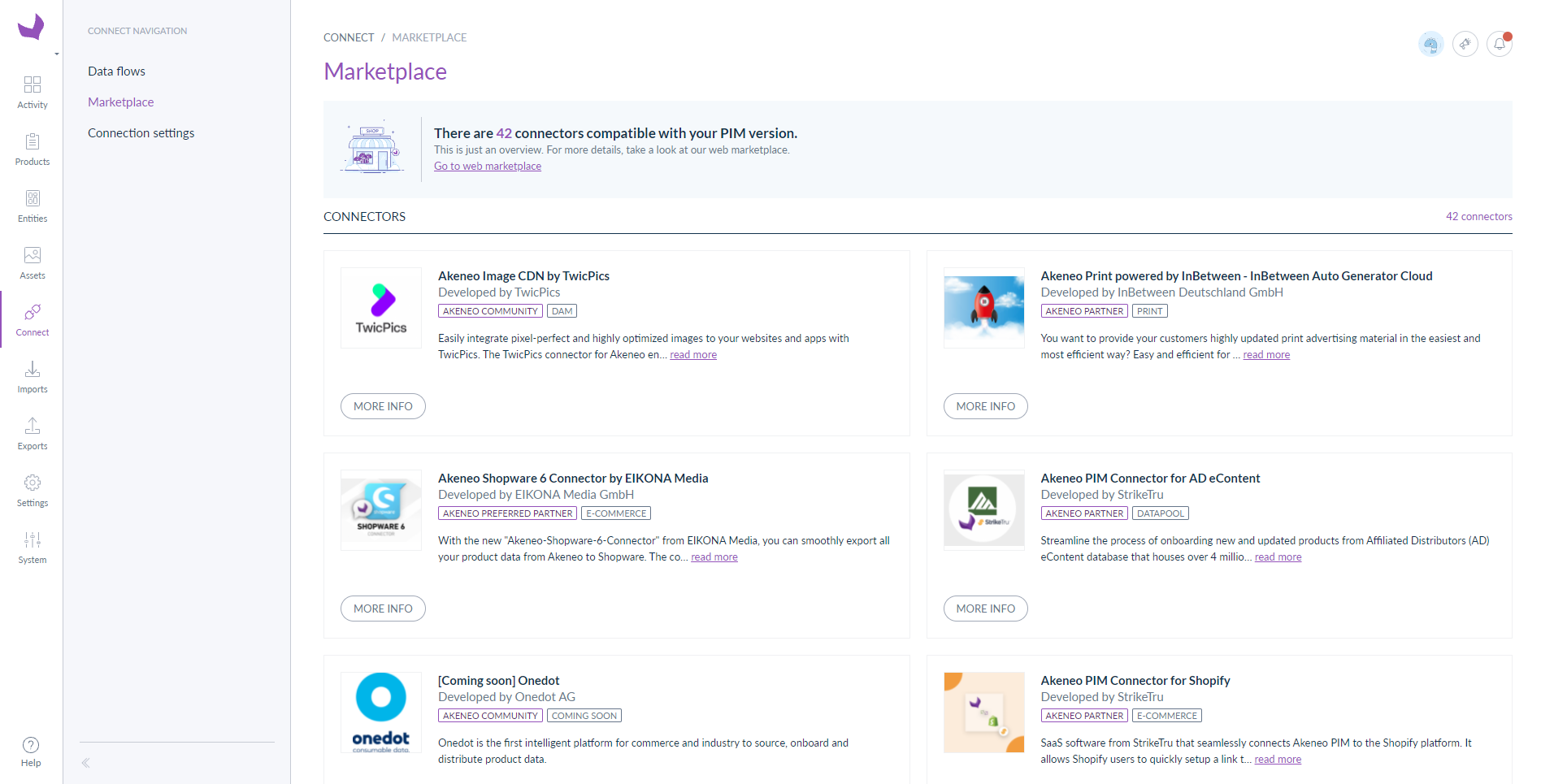The height and width of the screenshot is (784, 1541).
Task: Open the Exports section
Action: pos(33,434)
